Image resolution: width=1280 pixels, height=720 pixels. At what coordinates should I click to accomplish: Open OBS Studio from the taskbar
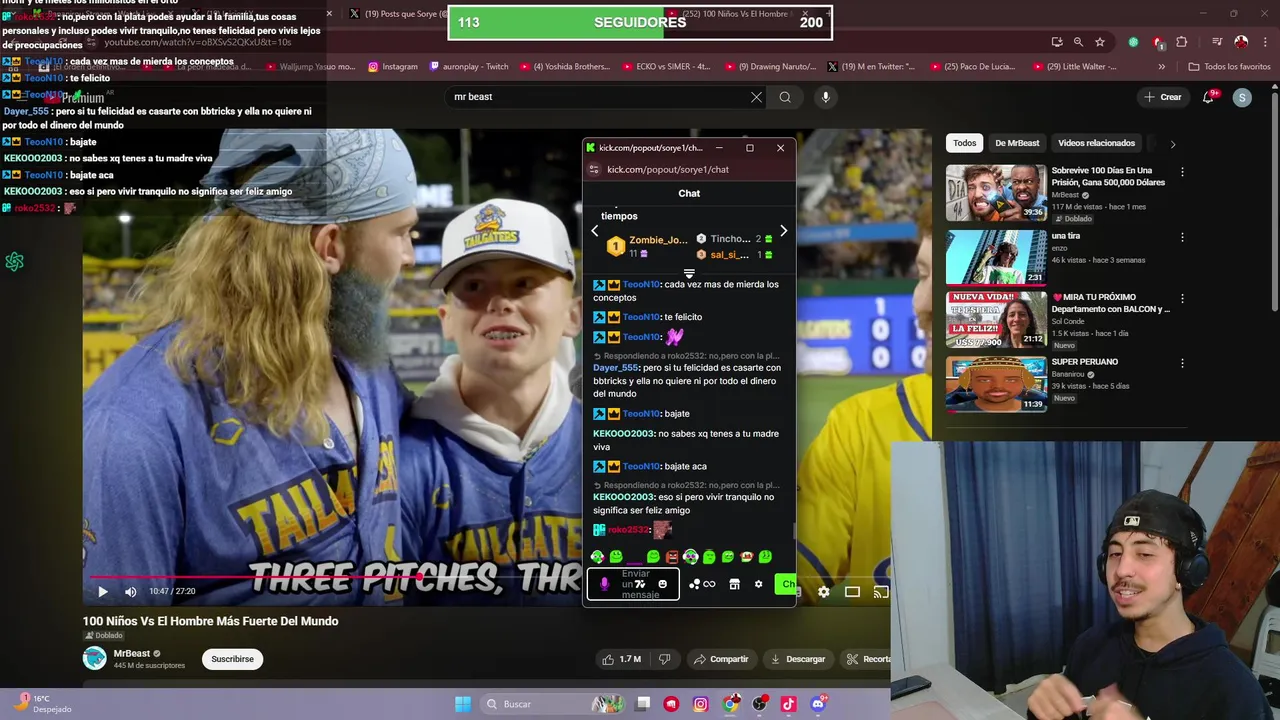point(759,704)
